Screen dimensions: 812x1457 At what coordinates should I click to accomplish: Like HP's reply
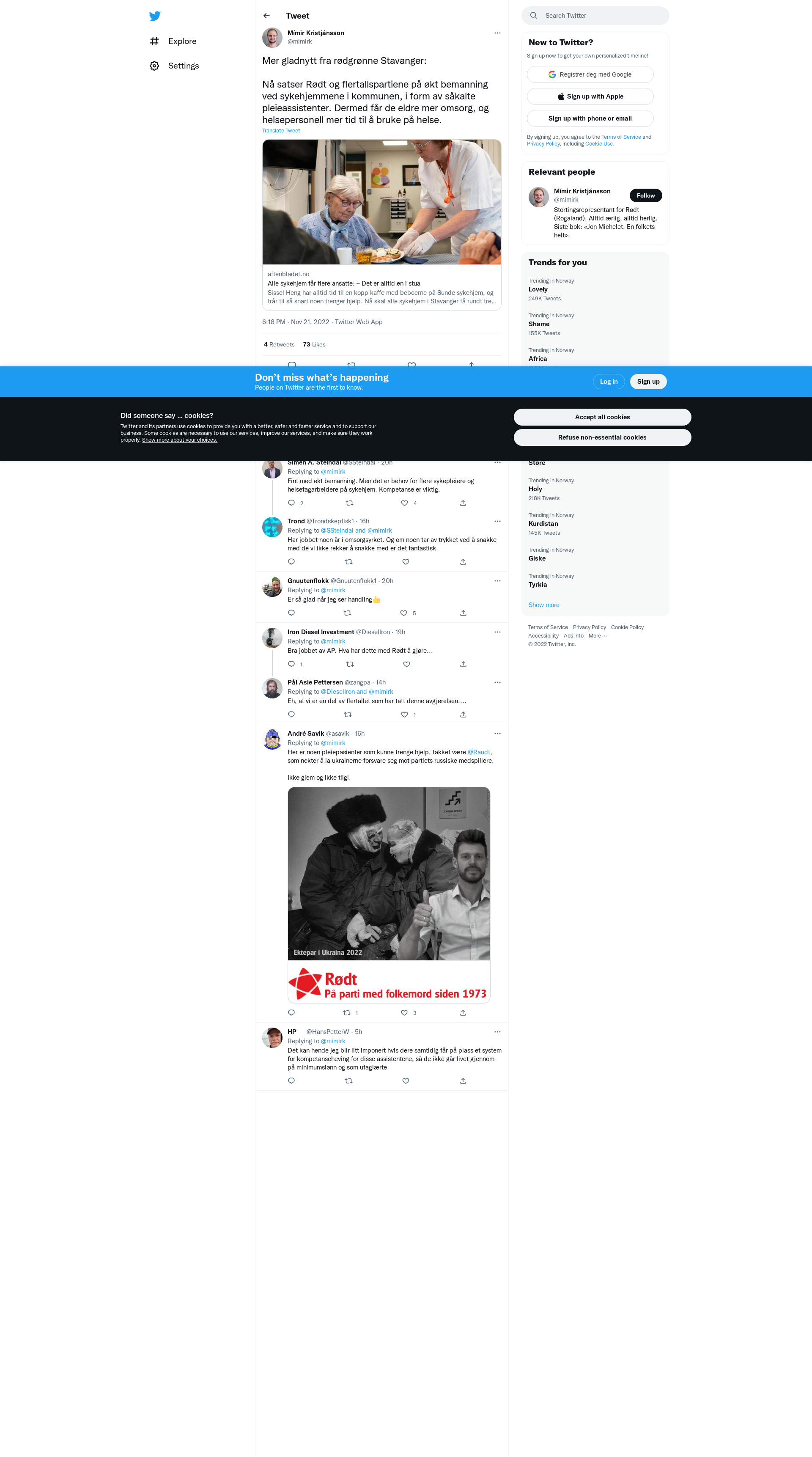tap(406, 1081)
